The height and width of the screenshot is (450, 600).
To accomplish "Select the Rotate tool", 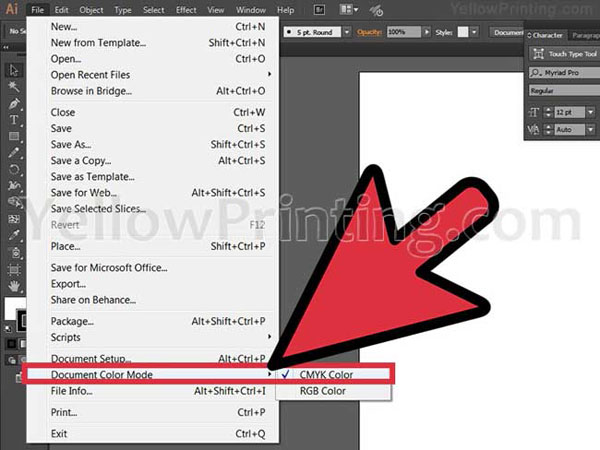I will (x=14, y=169).
